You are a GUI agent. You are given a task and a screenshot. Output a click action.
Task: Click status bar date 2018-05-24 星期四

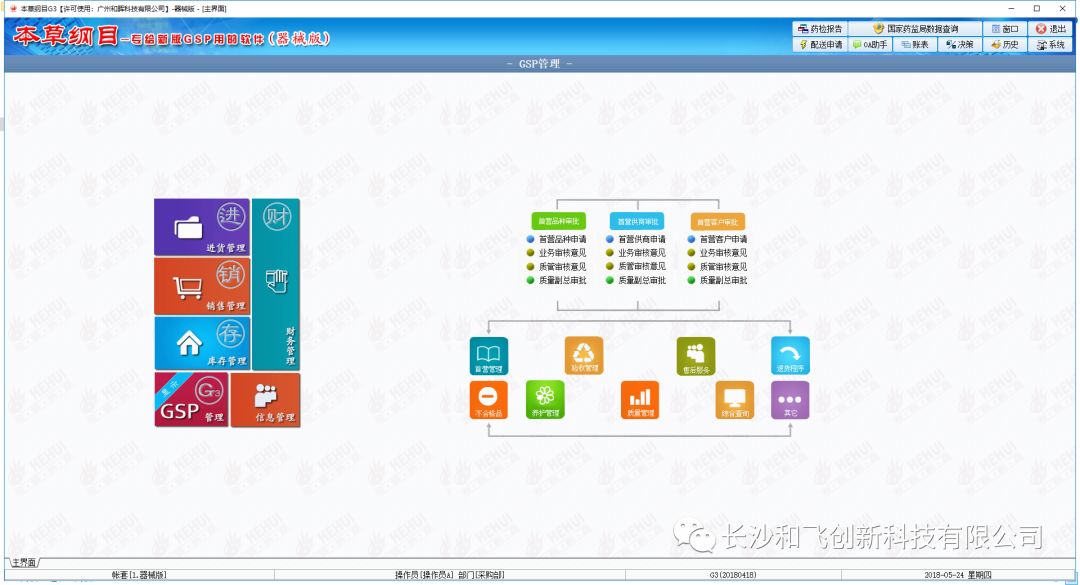[958, 575]
